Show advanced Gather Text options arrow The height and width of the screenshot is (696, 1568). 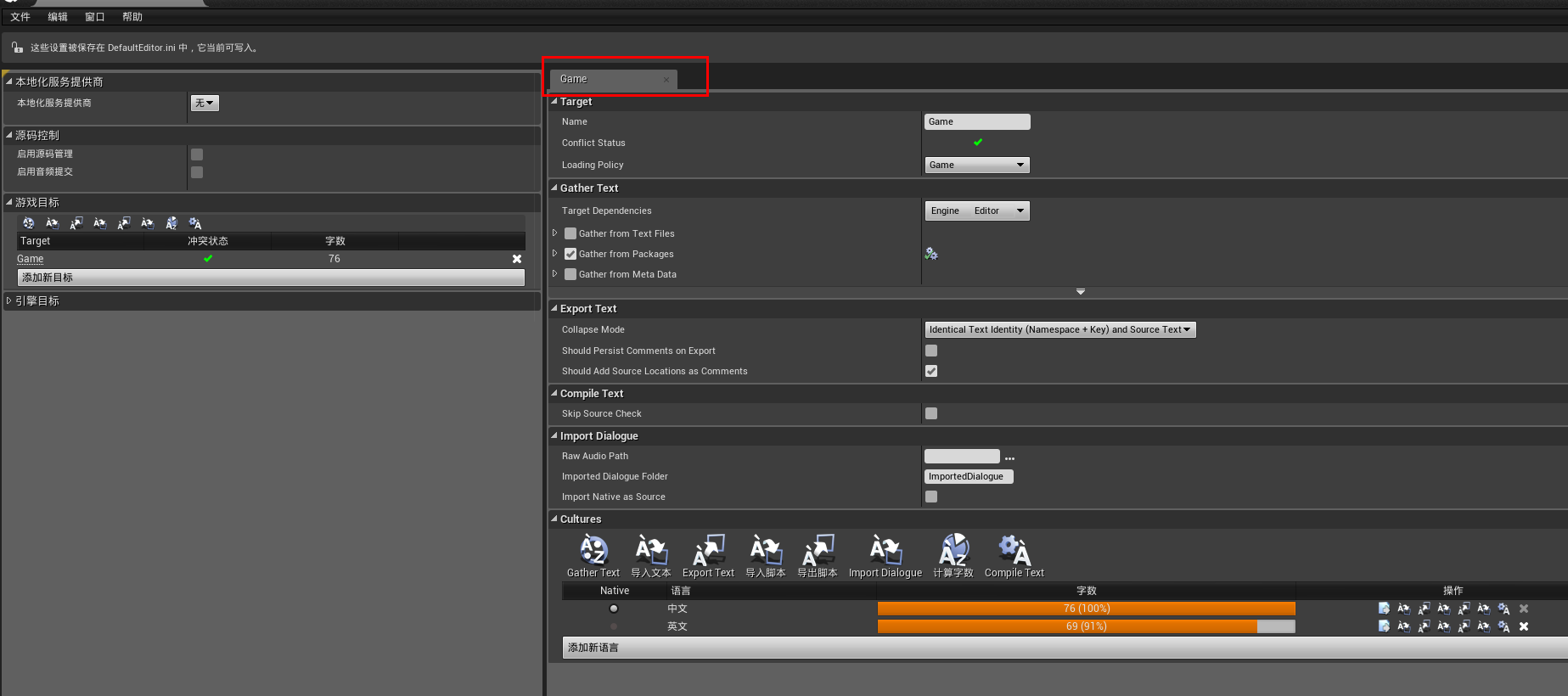[x=1081, y=291]
